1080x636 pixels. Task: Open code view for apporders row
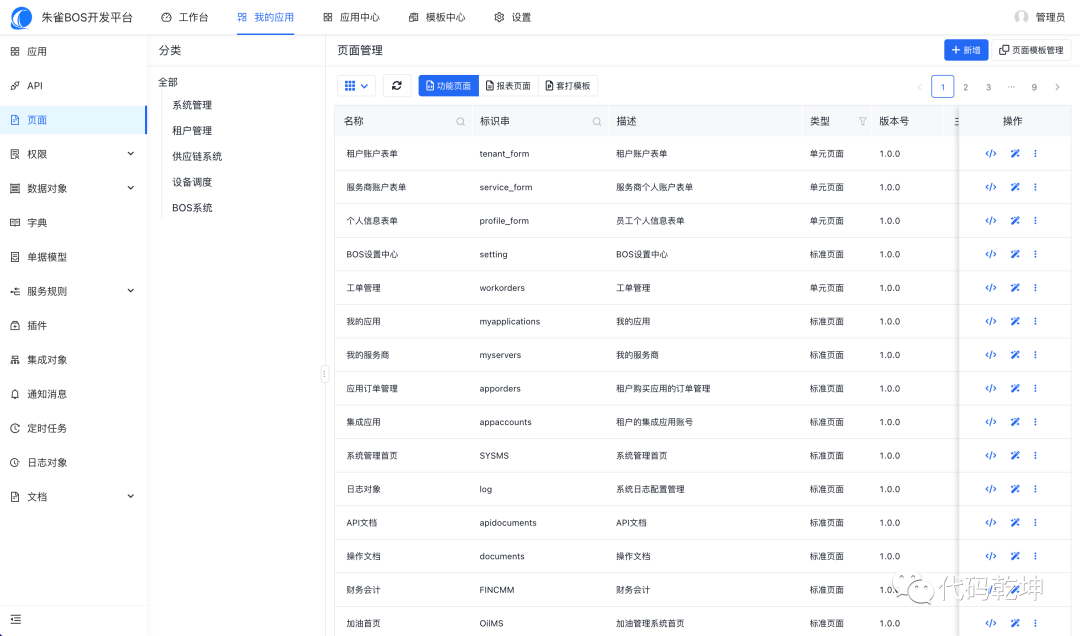tap(990, 388)
